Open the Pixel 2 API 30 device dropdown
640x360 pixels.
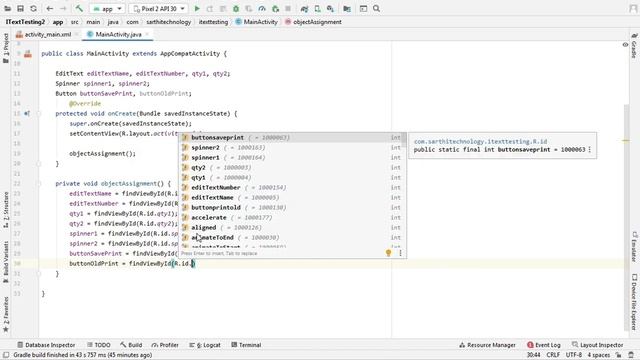click(158, 9)
